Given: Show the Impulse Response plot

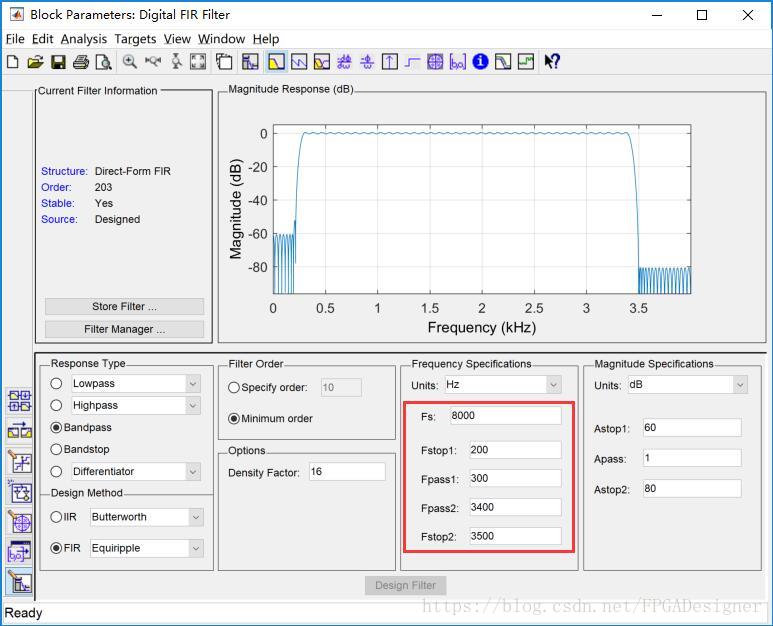Looking at the screenshot, I should 390,62.
